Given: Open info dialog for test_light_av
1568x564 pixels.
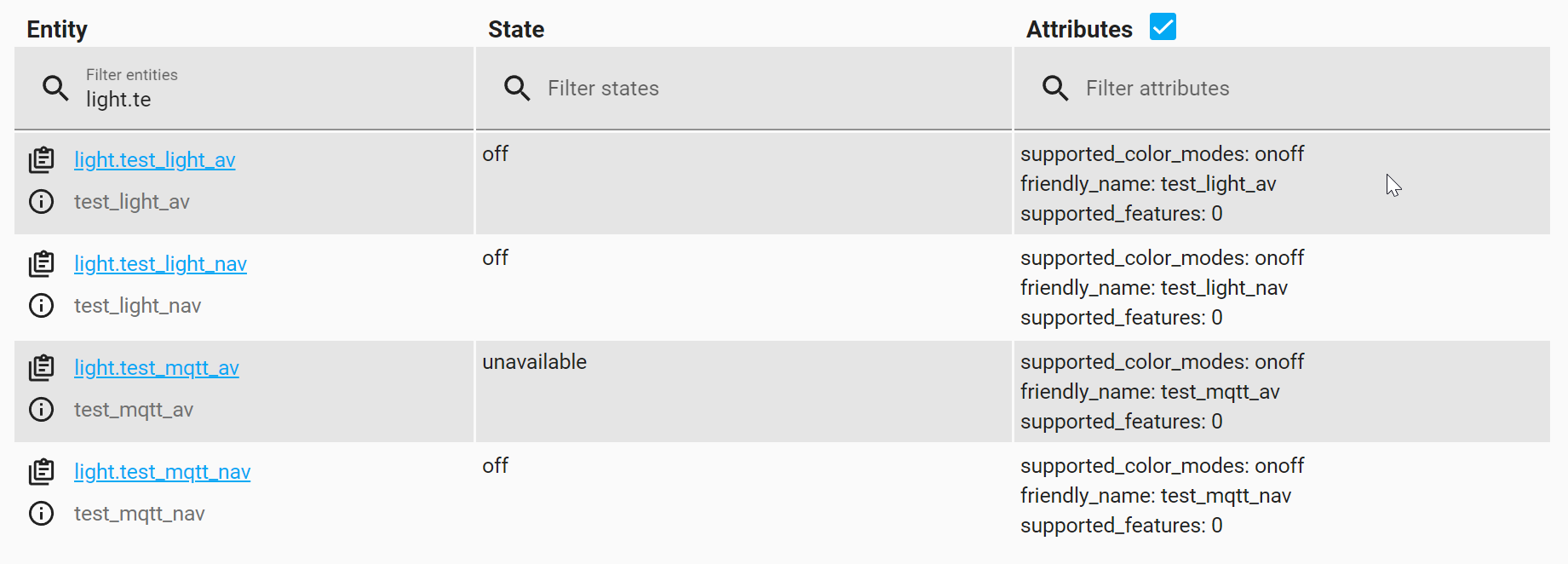Looking at the screenshot, I should tap(41, 202).
